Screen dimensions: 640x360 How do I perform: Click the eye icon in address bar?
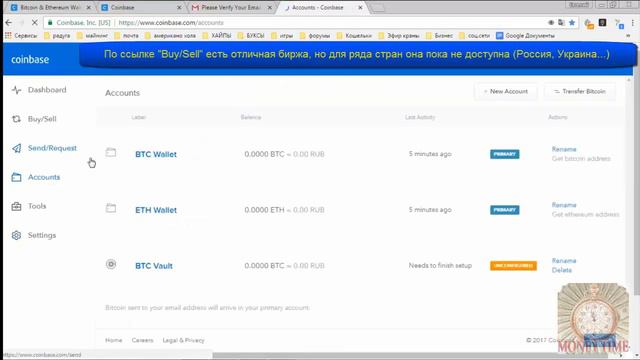(x=551, y=22)
